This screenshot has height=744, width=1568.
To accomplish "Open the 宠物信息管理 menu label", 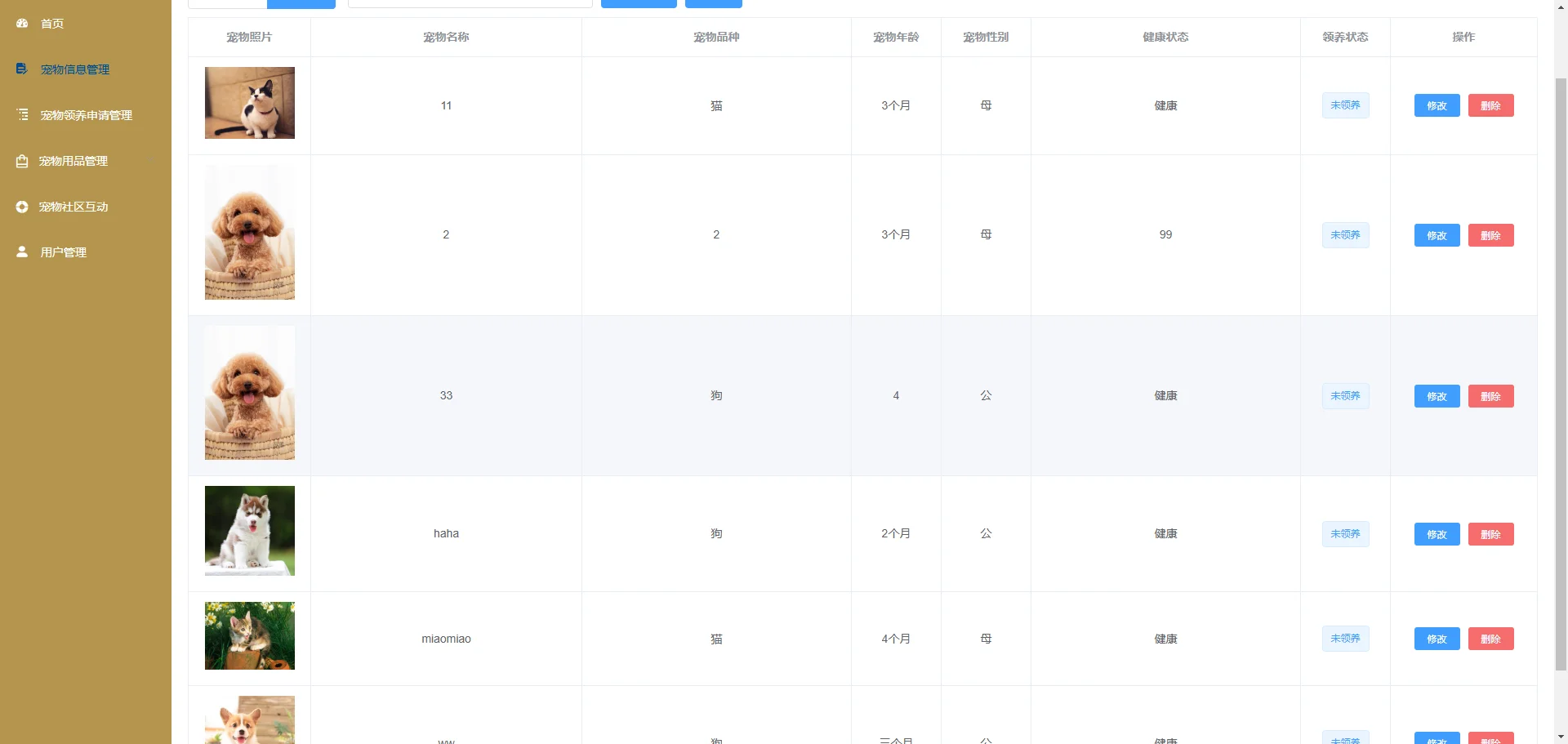I will pyautogui.click(x=75, y=69).
